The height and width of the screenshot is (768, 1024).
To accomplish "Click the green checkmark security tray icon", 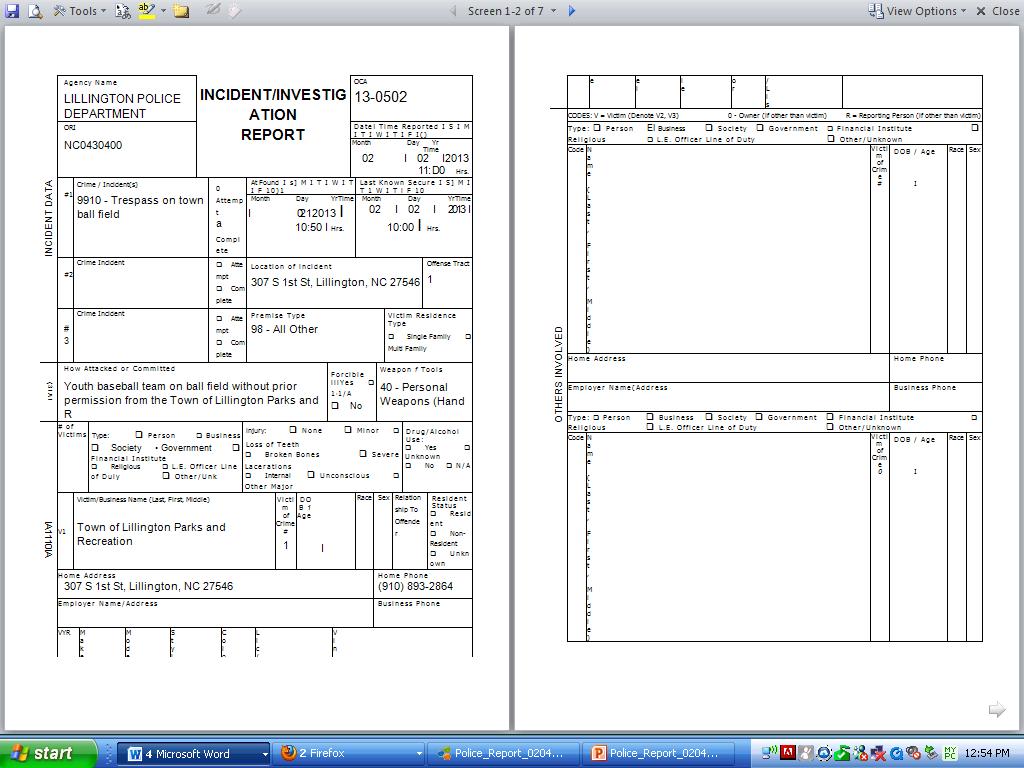I will tap(842, 754).
